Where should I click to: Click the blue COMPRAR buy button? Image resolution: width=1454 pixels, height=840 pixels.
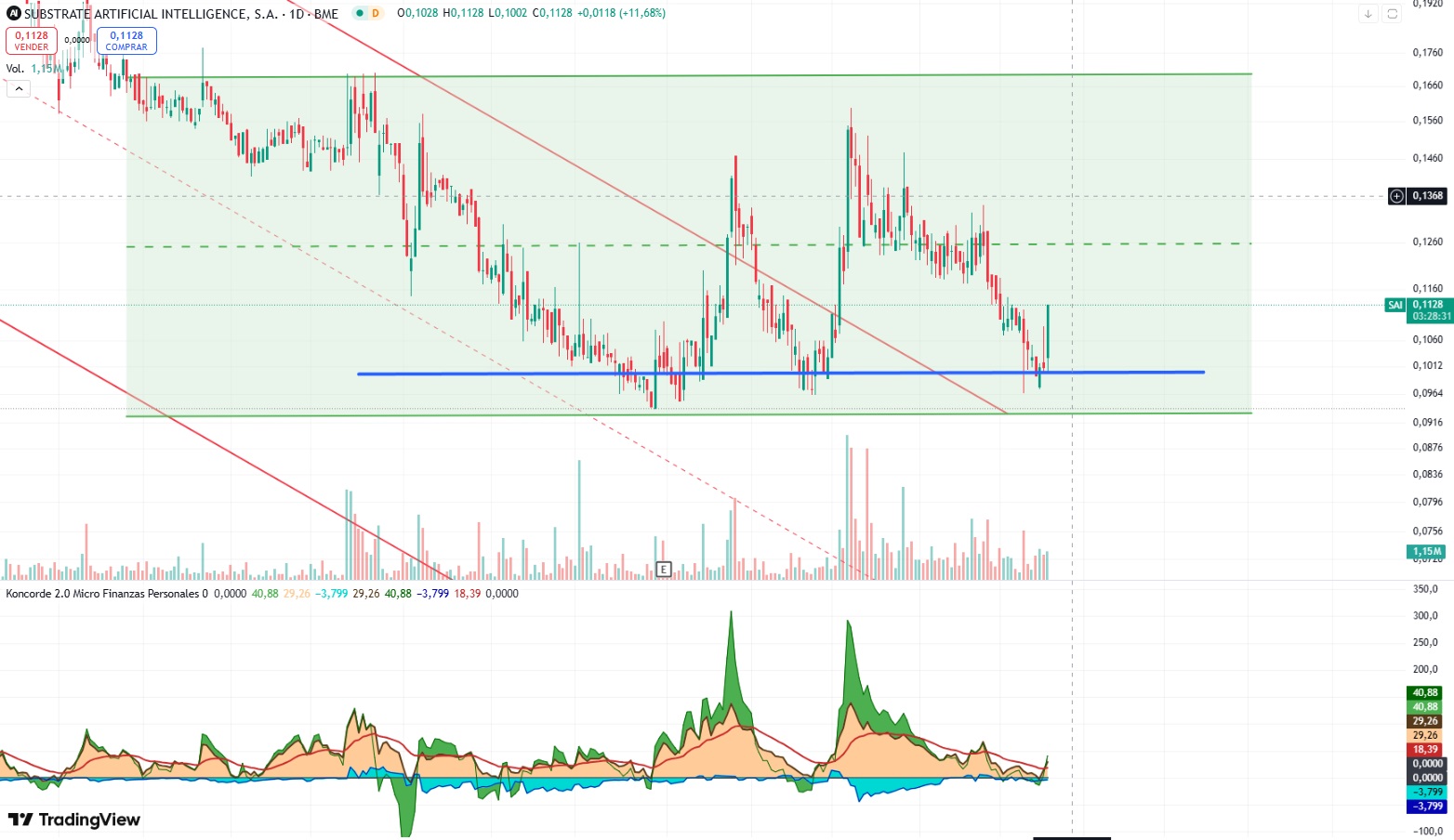tap(126, 41)
